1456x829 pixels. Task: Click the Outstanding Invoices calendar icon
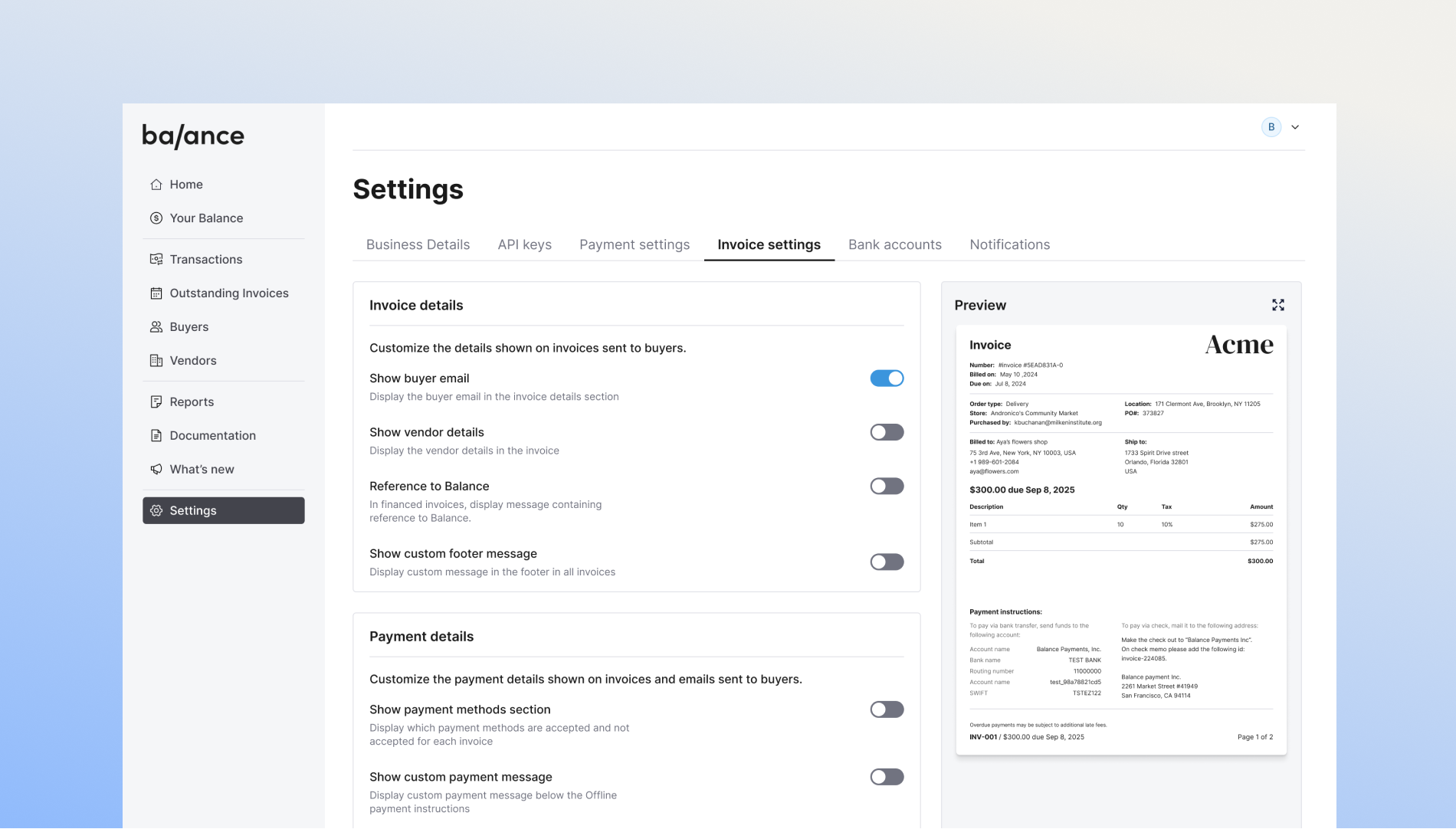point(156,293)
